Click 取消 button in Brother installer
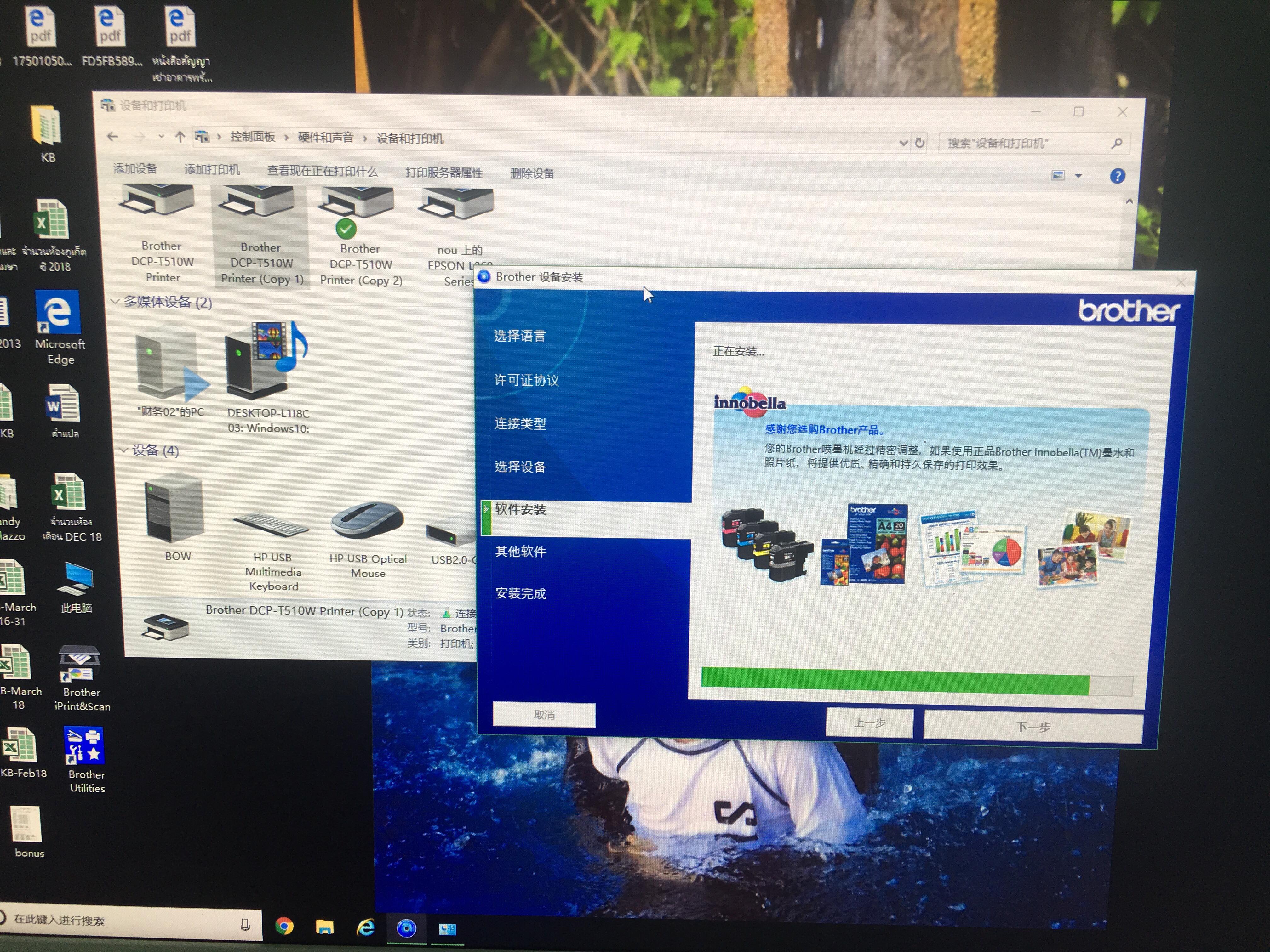The width and height of the screenshot is (1270, 952). [x=544, y=714]
